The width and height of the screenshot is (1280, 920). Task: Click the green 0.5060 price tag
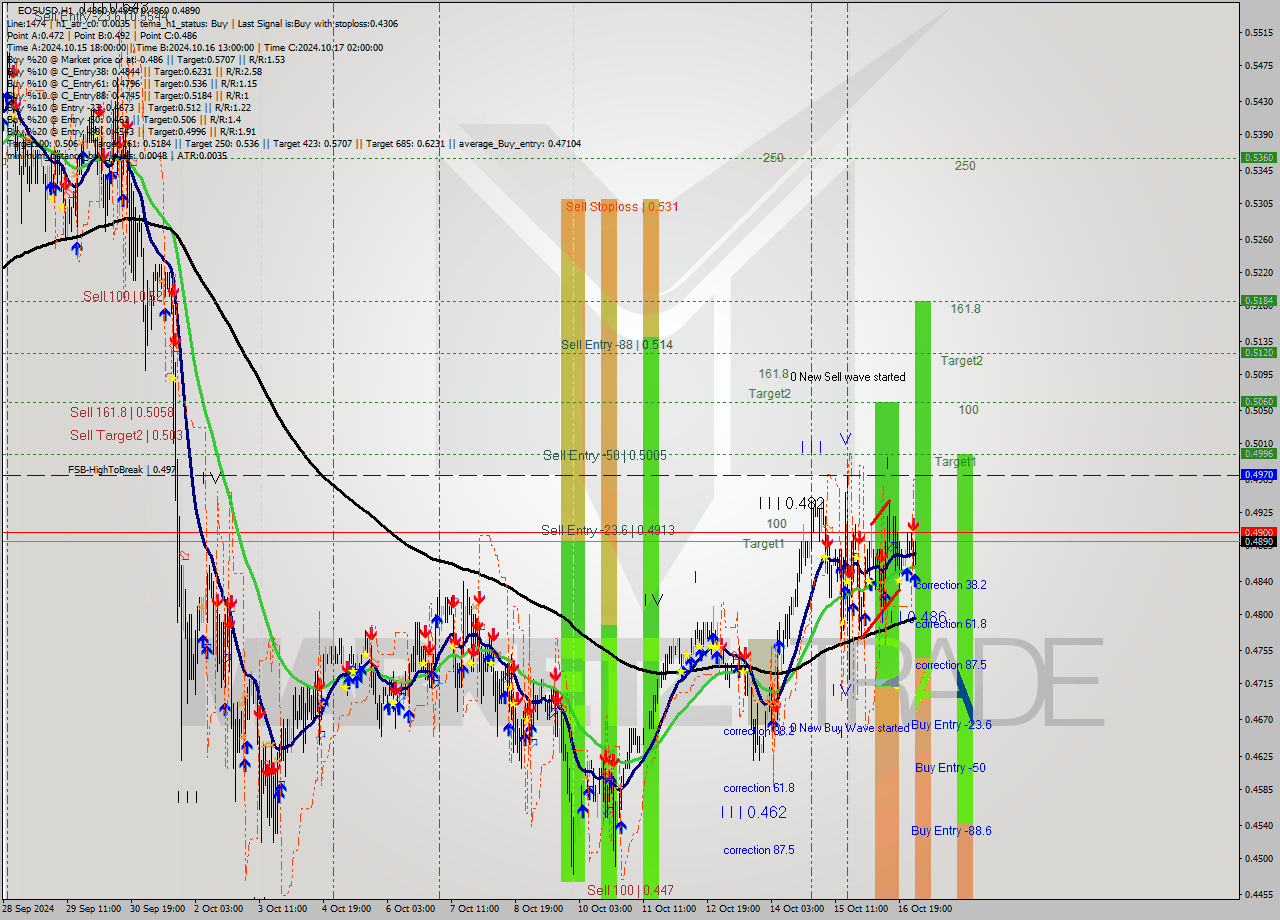pos(1257,401)
